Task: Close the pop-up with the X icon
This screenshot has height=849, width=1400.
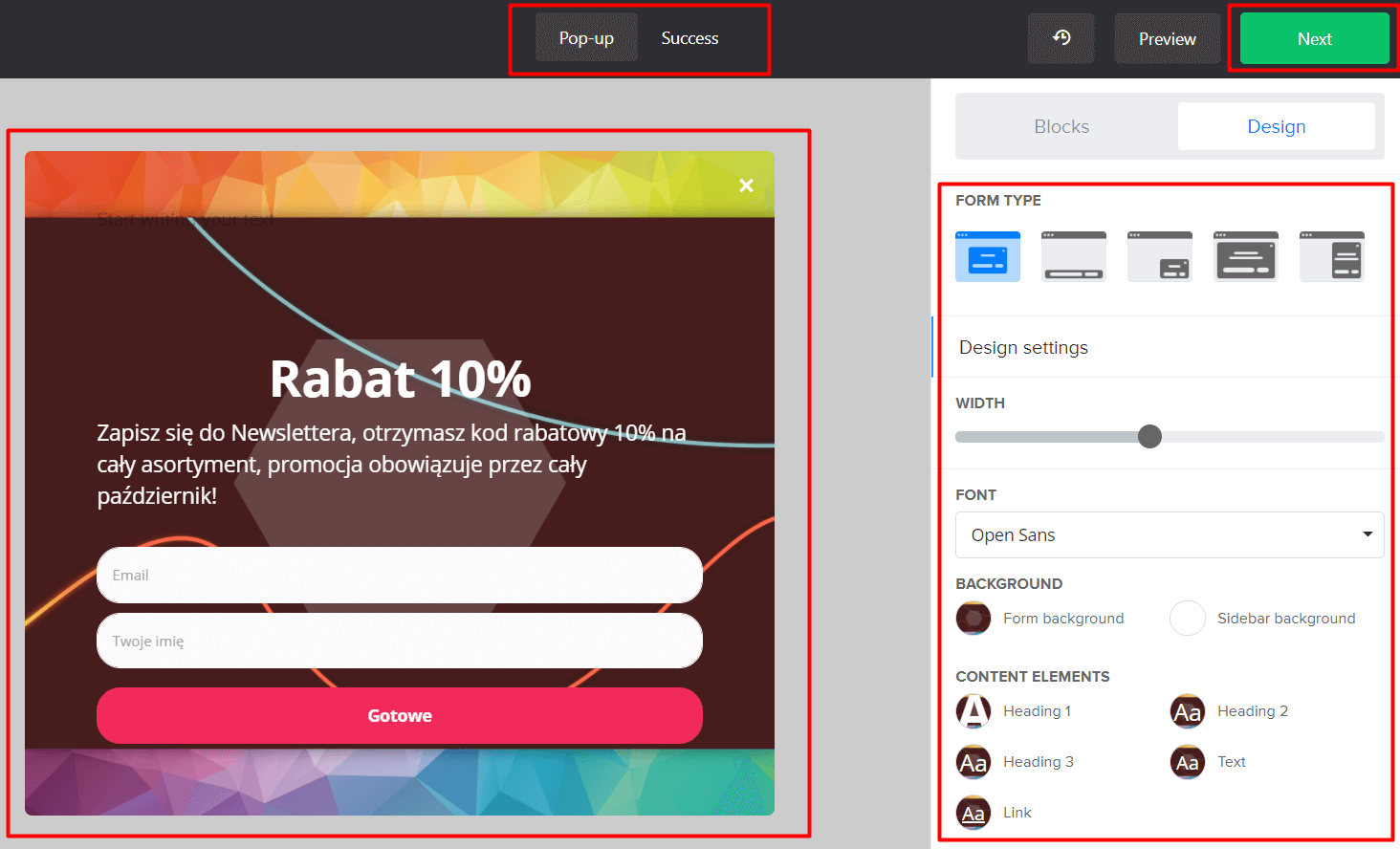Action: click(746, 185)
